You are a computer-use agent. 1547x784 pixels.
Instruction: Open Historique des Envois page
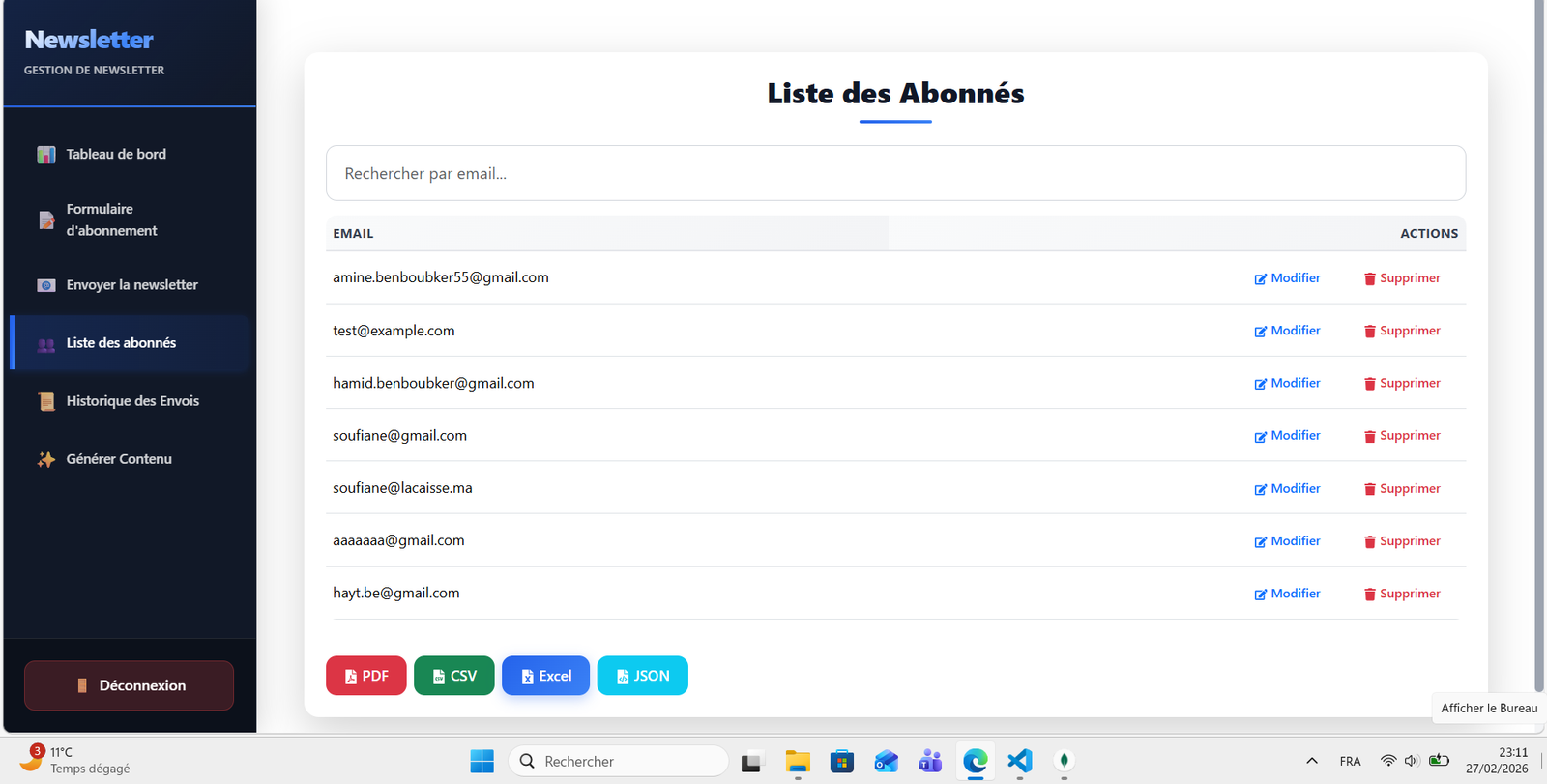tap(130, 401)
